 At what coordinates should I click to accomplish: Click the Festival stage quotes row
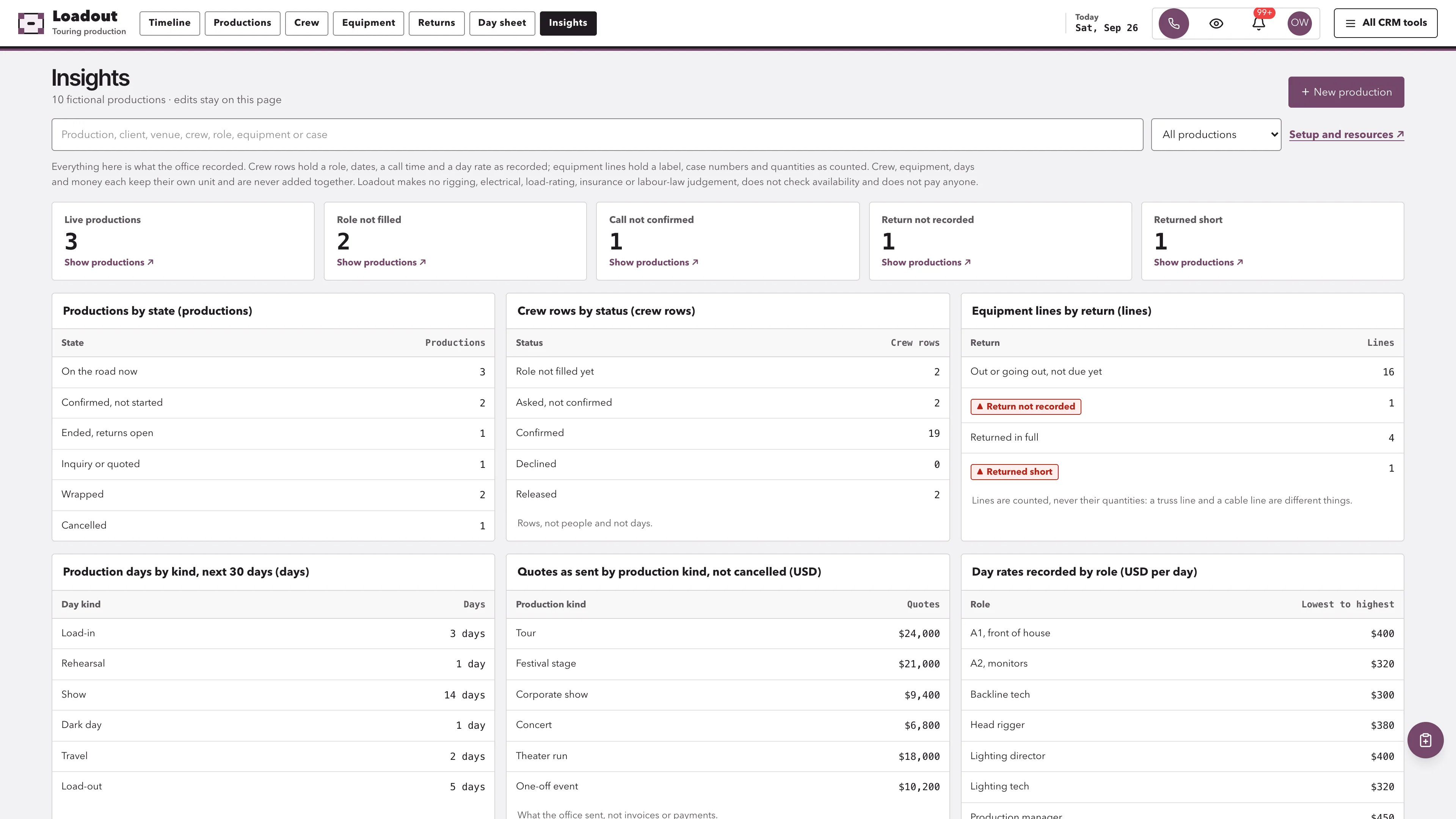[x=728, y=664]
